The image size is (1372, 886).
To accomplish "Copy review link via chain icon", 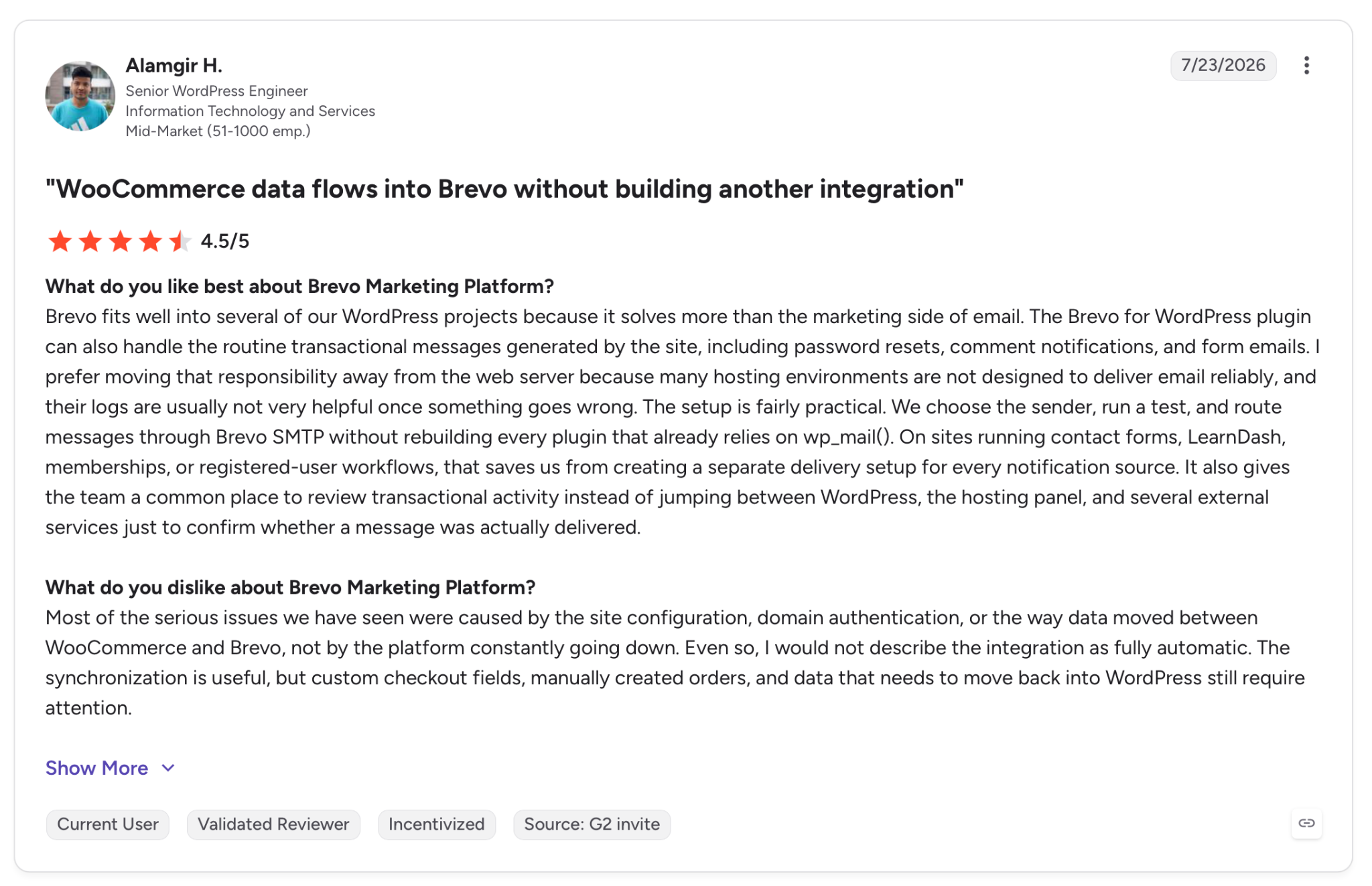I will (1306, 823).
